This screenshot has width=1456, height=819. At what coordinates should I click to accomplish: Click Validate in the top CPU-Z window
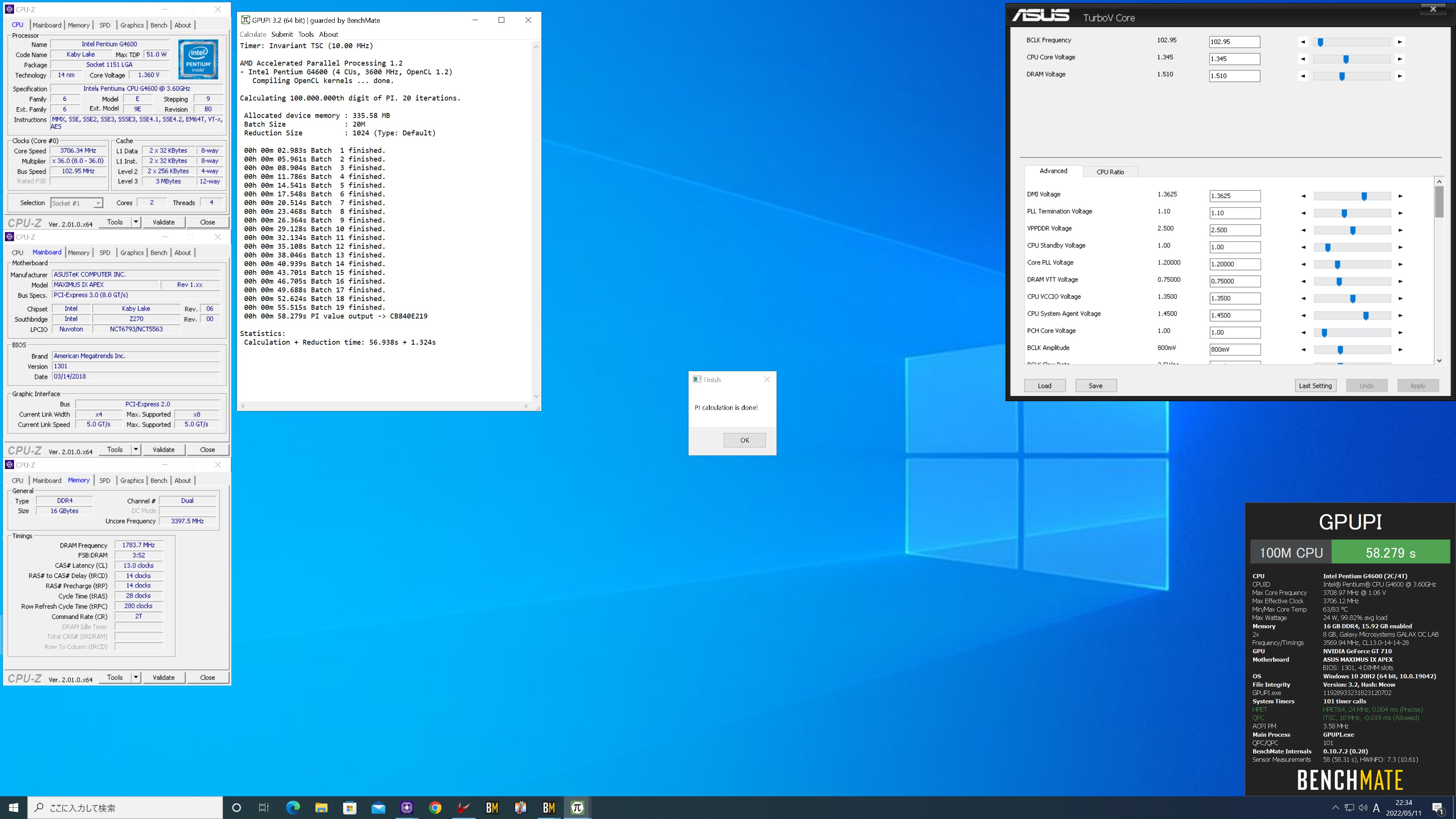pos(163,222)
